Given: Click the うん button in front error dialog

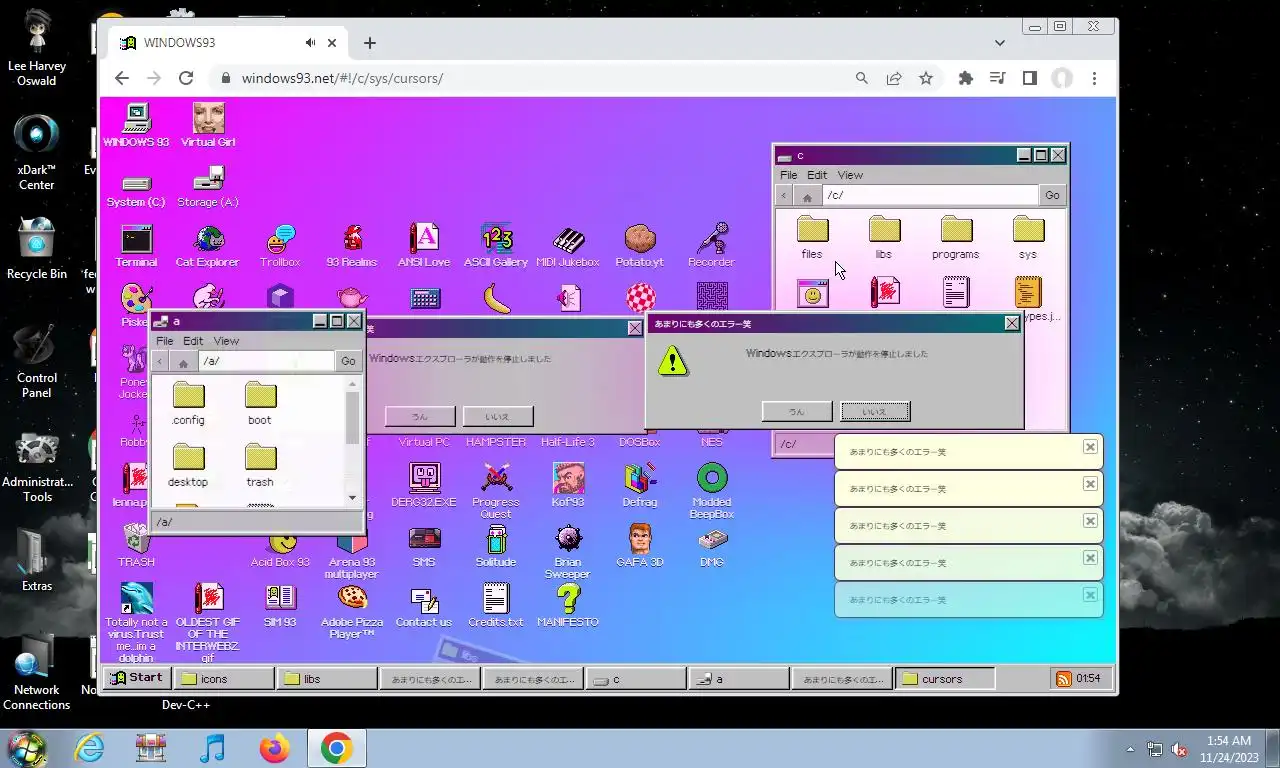Looking at the screenshot, I should (797, 411).
